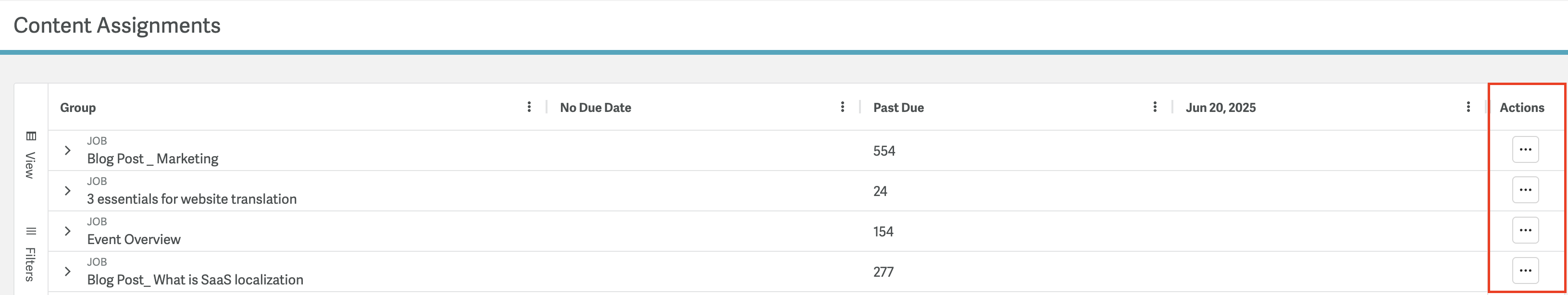Viewport: 1568px width, 295px height.
Task: Open actions menu for 3 essentials job
Action: 1525,190
